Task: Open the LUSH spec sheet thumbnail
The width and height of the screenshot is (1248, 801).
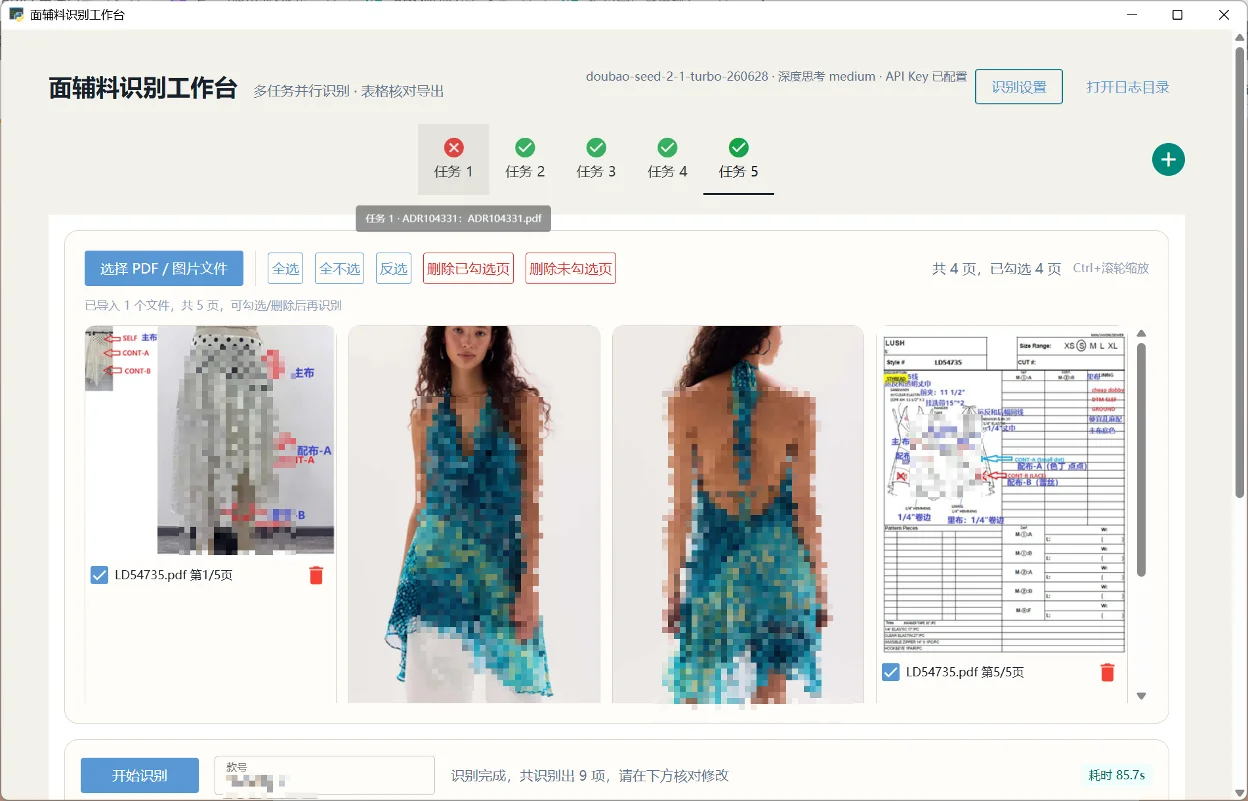Action: (x=1002, y=490)
